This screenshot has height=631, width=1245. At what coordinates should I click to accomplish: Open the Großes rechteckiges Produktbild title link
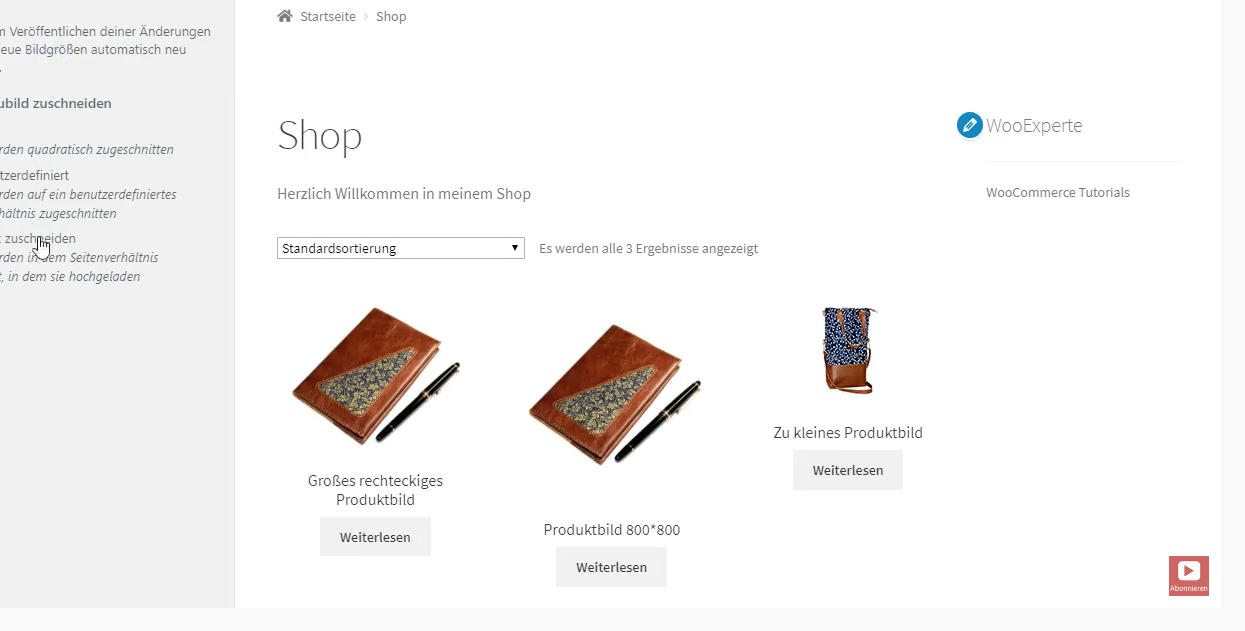(375, 490)
